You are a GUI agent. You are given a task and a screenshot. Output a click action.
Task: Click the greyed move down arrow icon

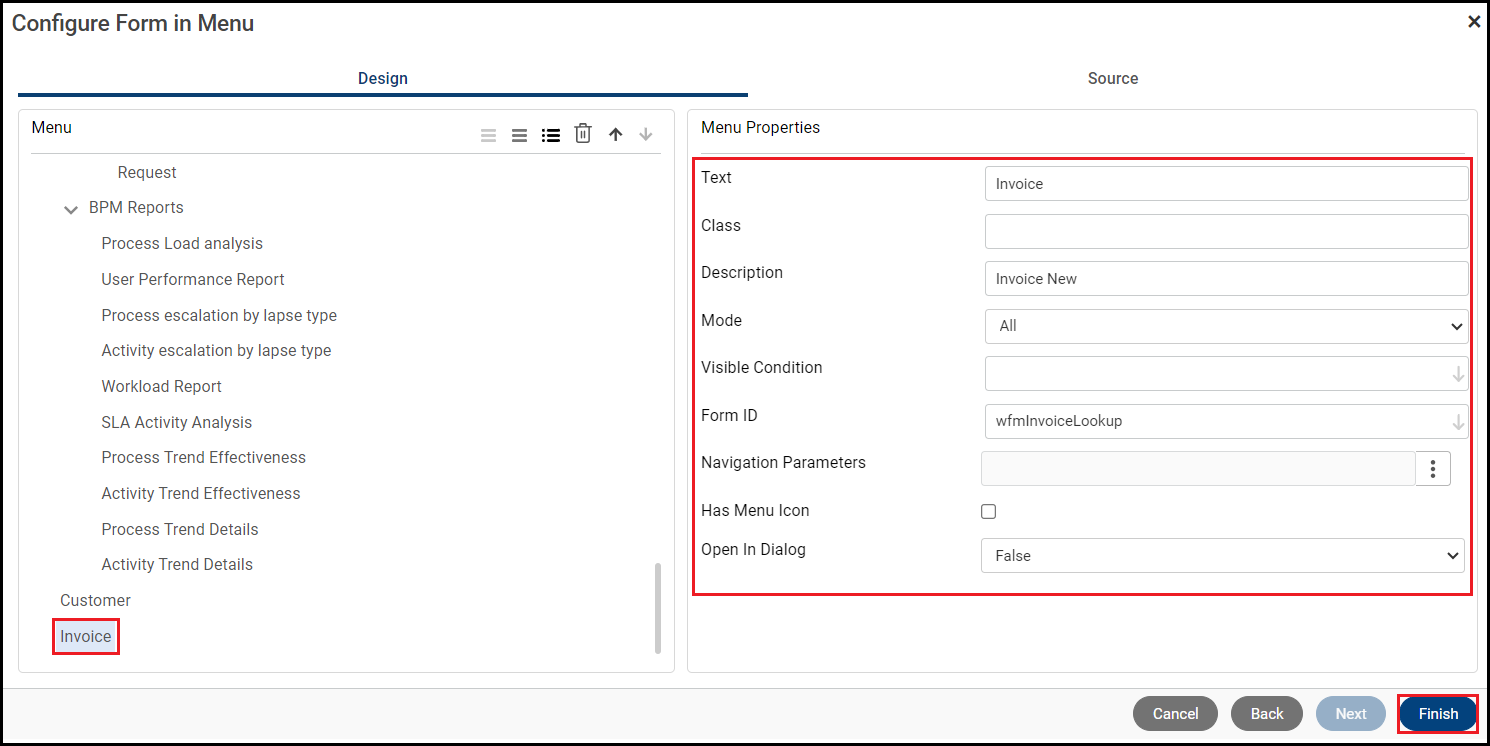646,134
